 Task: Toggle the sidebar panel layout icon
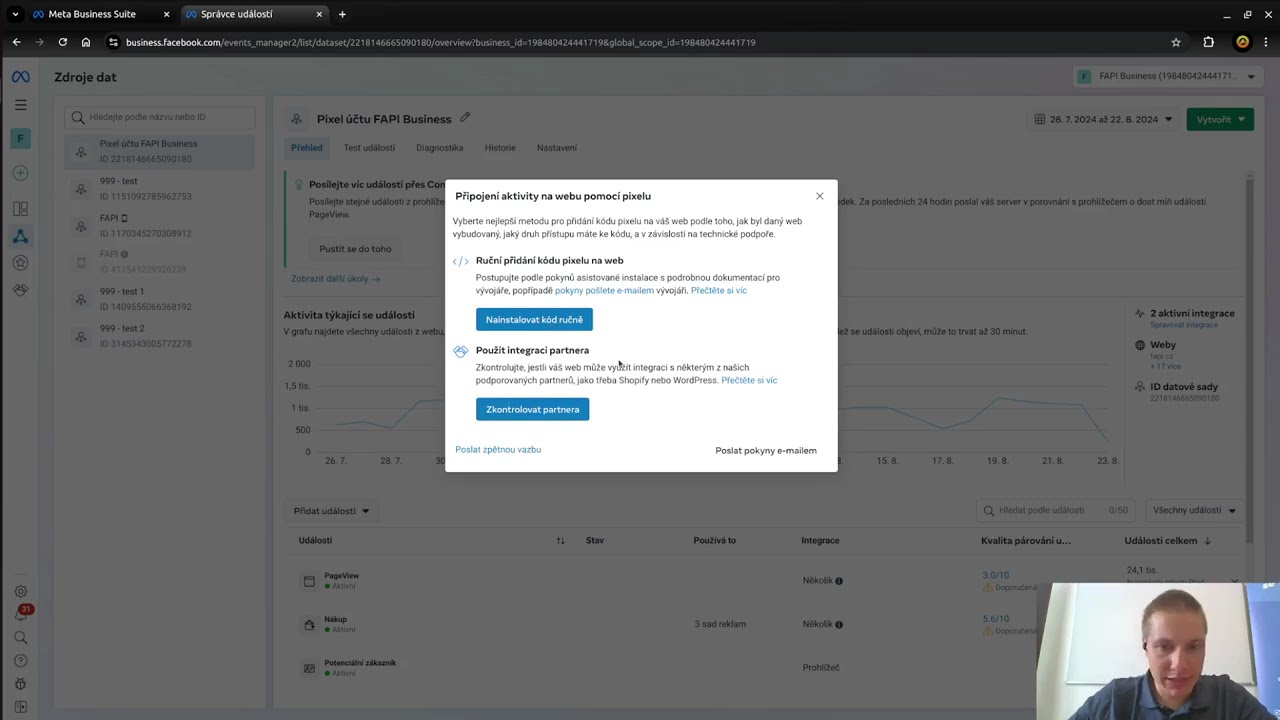coord(20,707)
